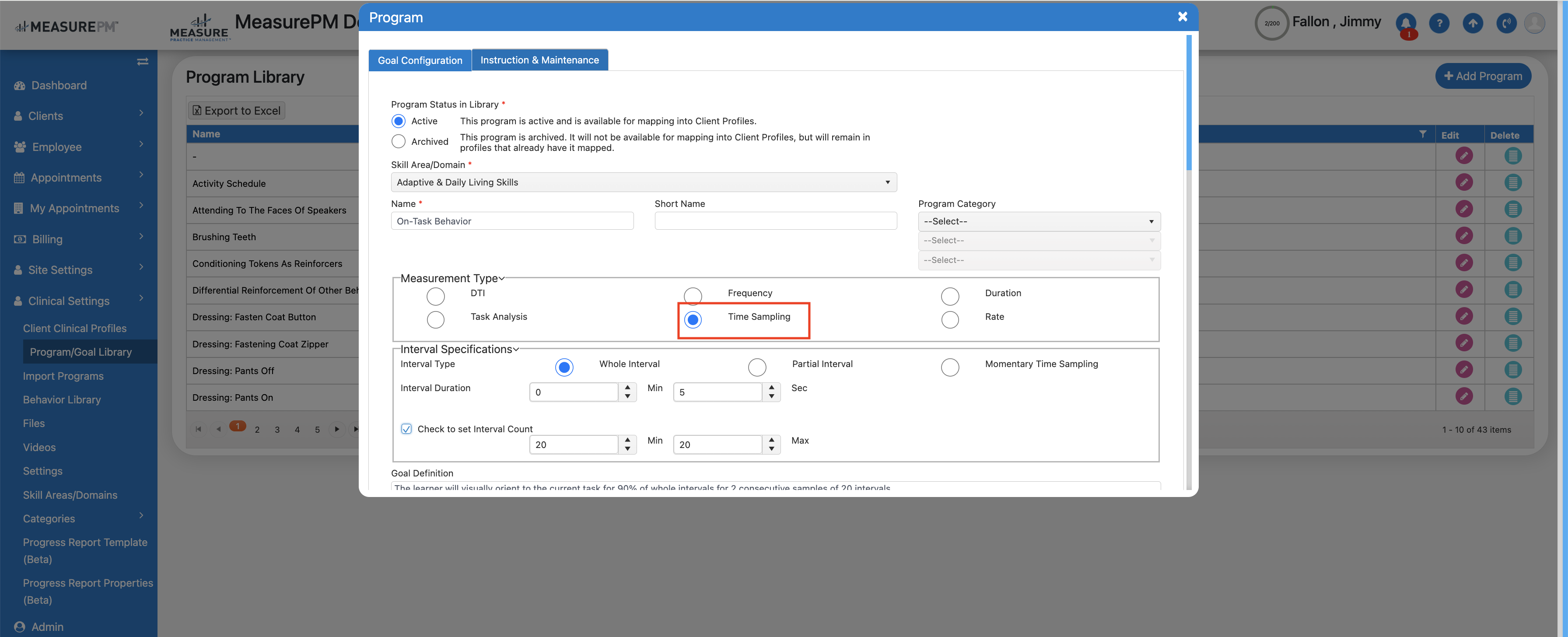Select the Archived radio button
1568x637 pixels.
pos(398,141)
